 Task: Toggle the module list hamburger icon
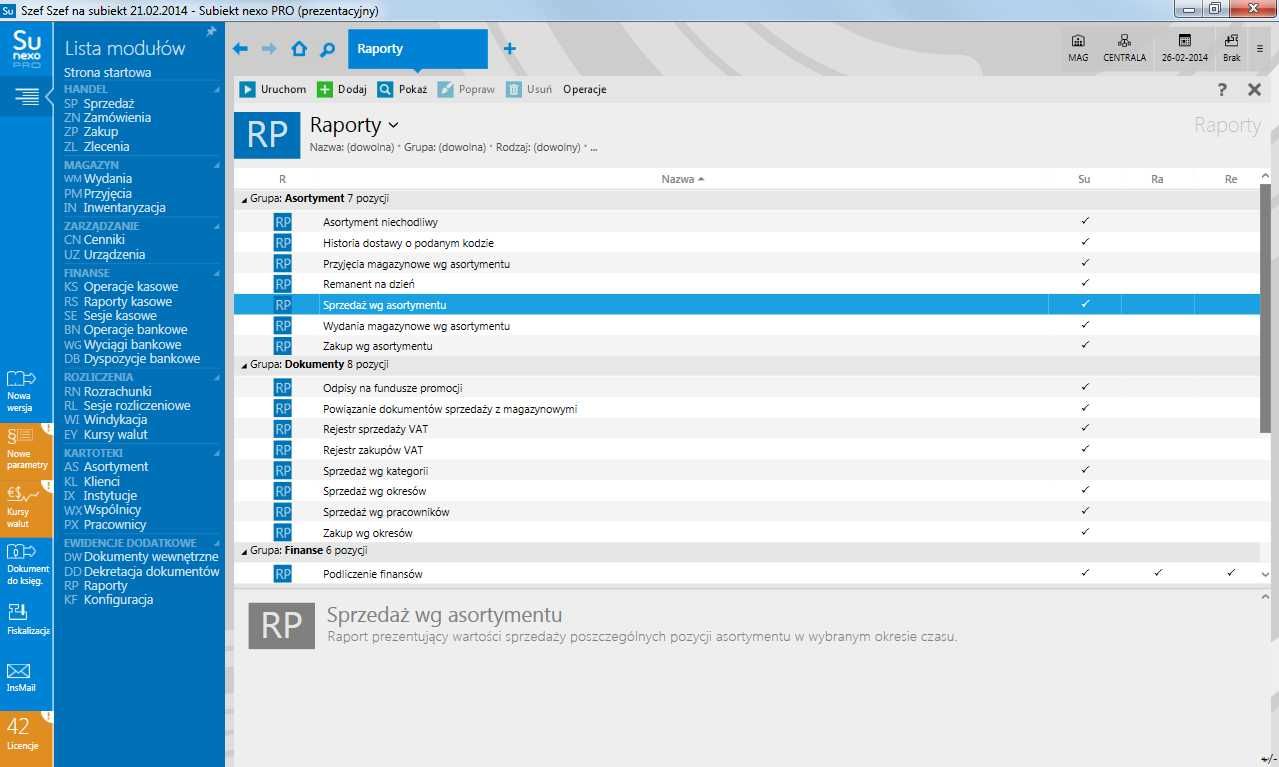[x=27, y=97]
